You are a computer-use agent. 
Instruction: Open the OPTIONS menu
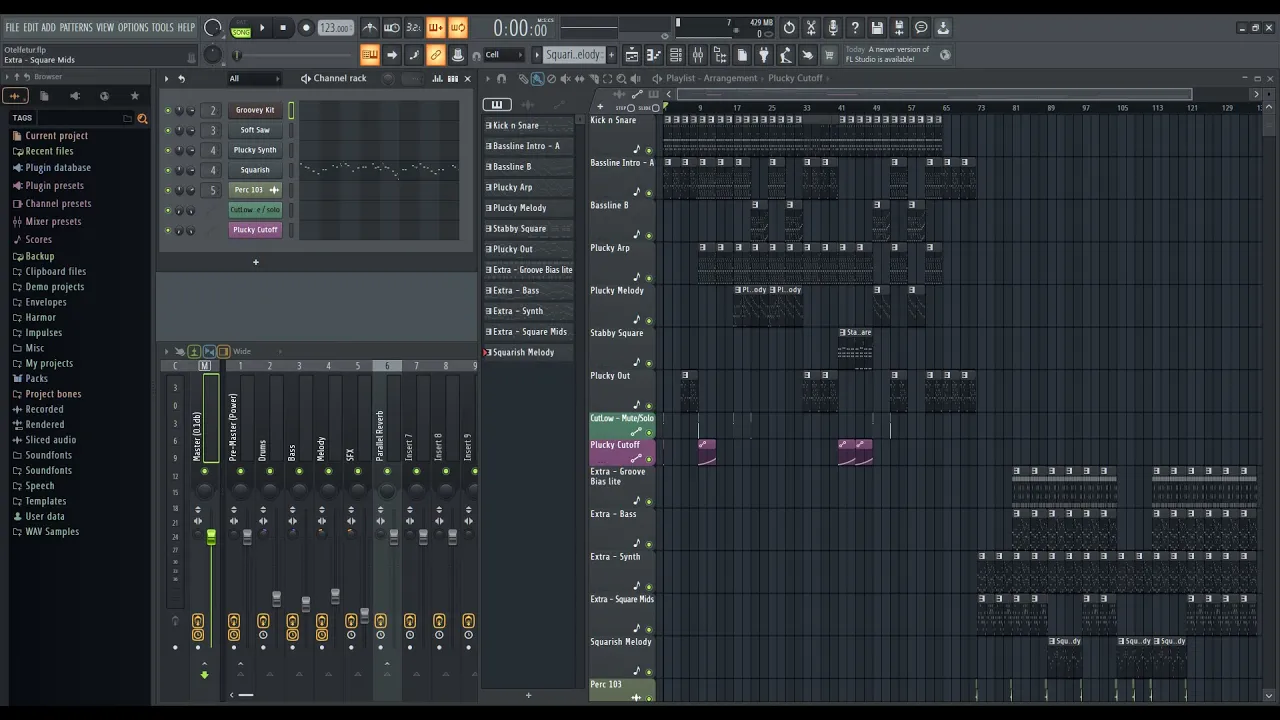tap(133, 28)
